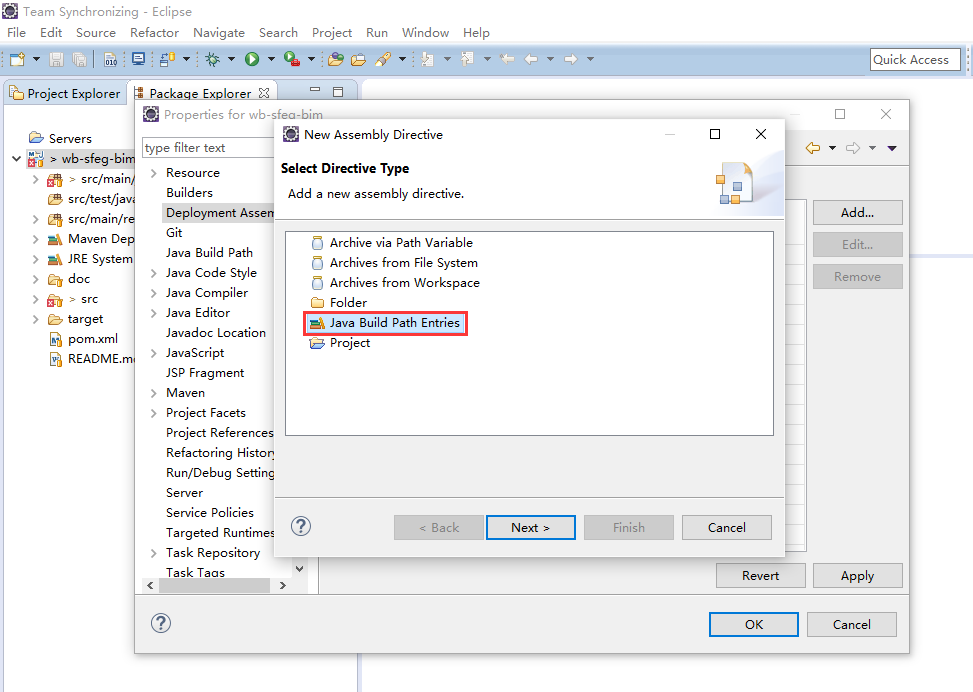973x692 pixels.
Task: Click the properties tree horizontal scrollbar
Action: (215, 585)
